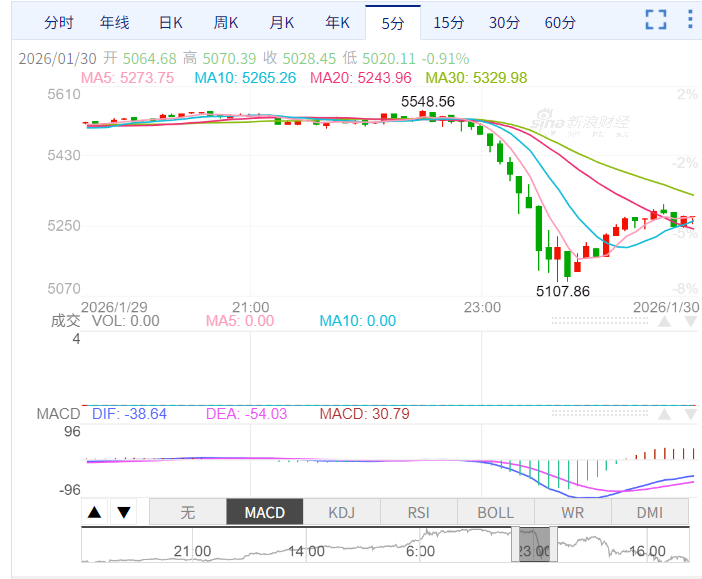Select the KDJ indicator button
The image size is (702, 579).
point(342,512)
